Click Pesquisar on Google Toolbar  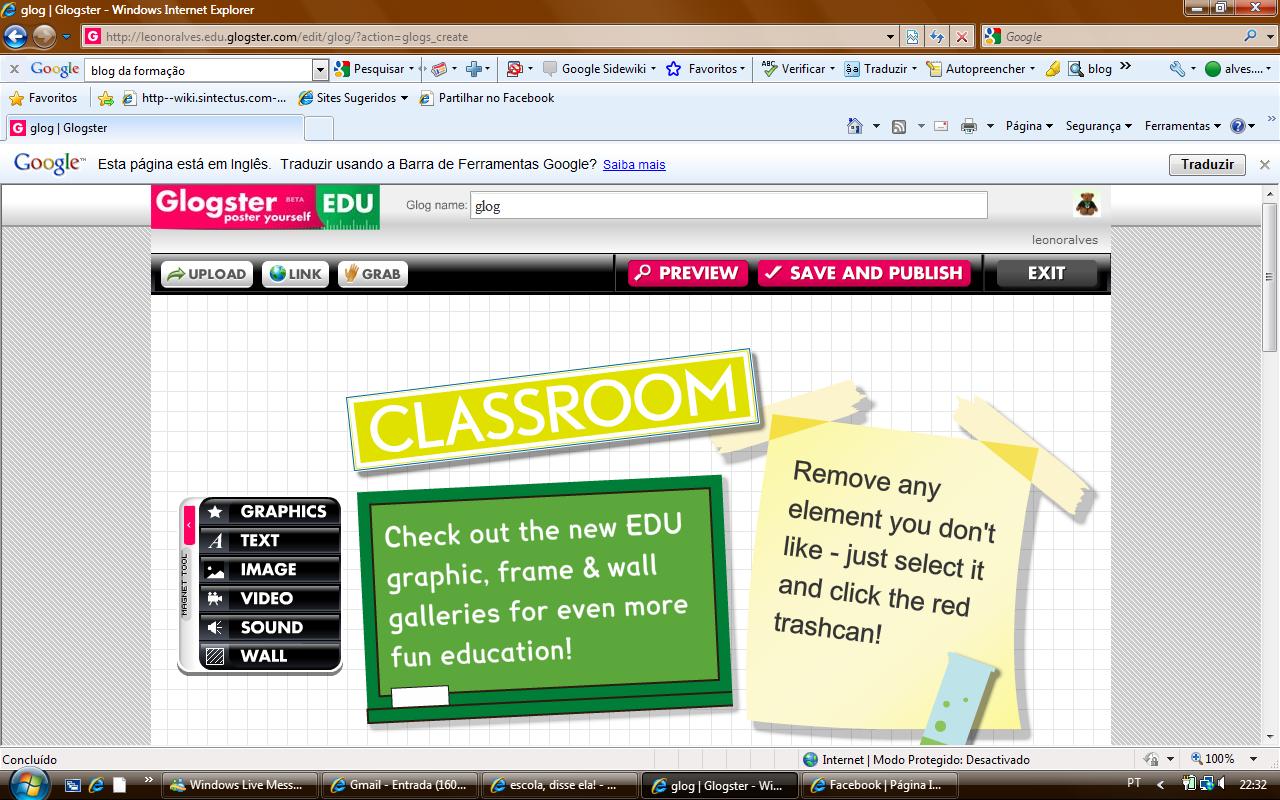tap(370, 69)
